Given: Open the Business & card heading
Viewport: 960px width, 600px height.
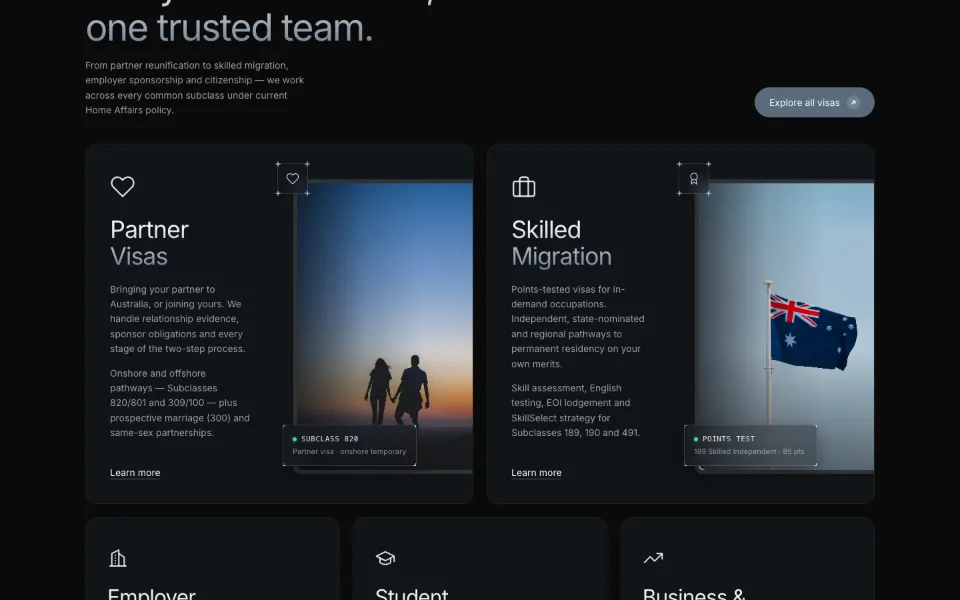Looking at the screenshot, I should click(x=694, y=593).
